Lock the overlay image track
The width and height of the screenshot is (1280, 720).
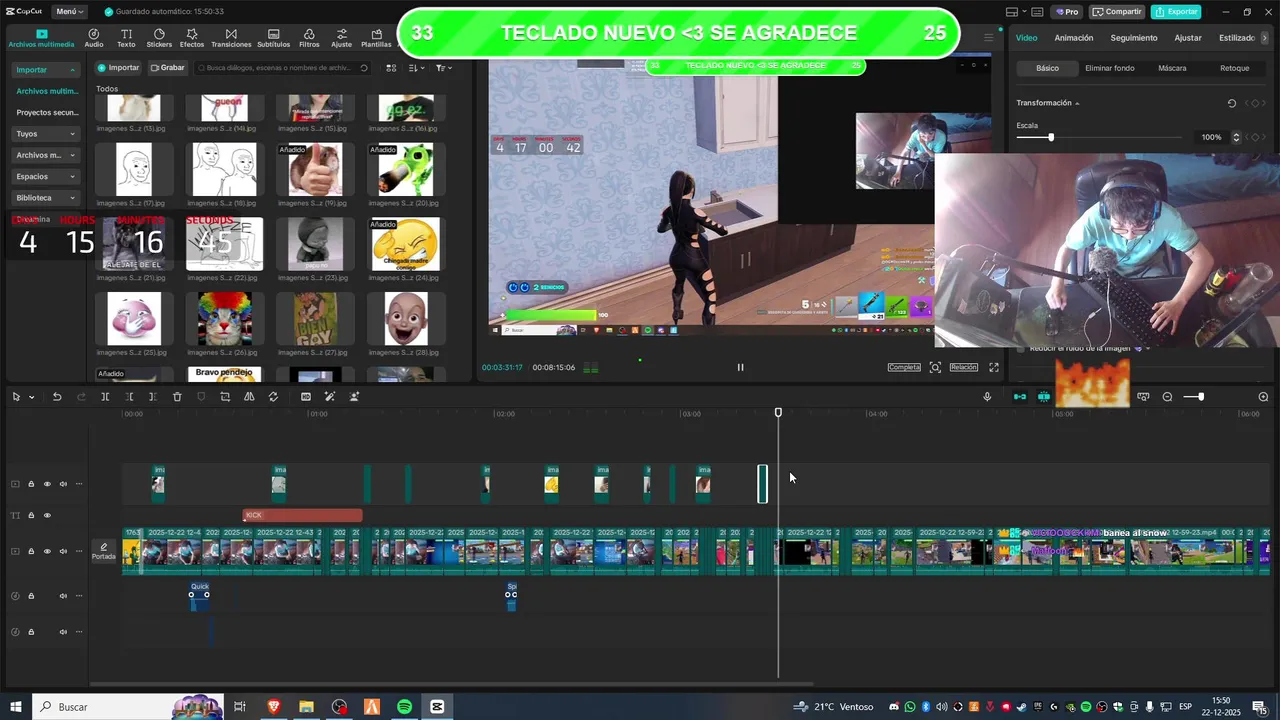[x=31, y=484]
